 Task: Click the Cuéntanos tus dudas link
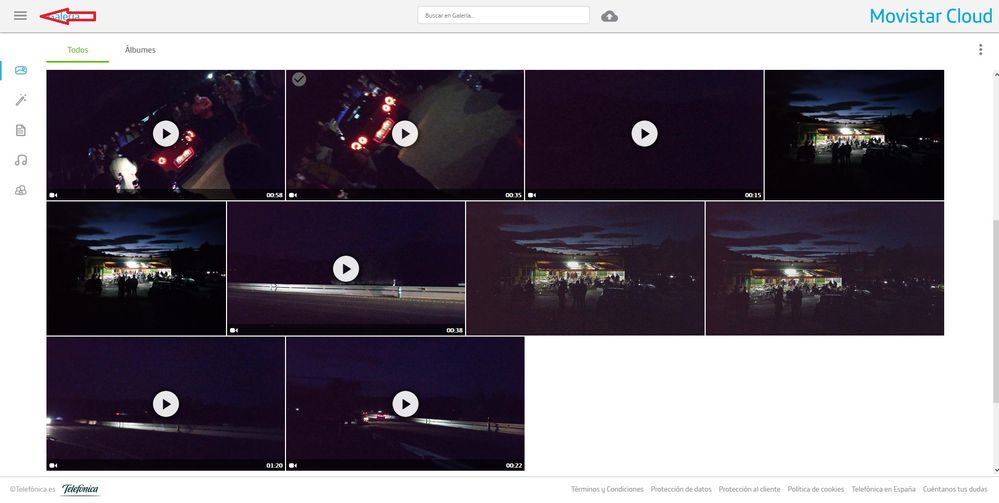click(x=954, y=489)
